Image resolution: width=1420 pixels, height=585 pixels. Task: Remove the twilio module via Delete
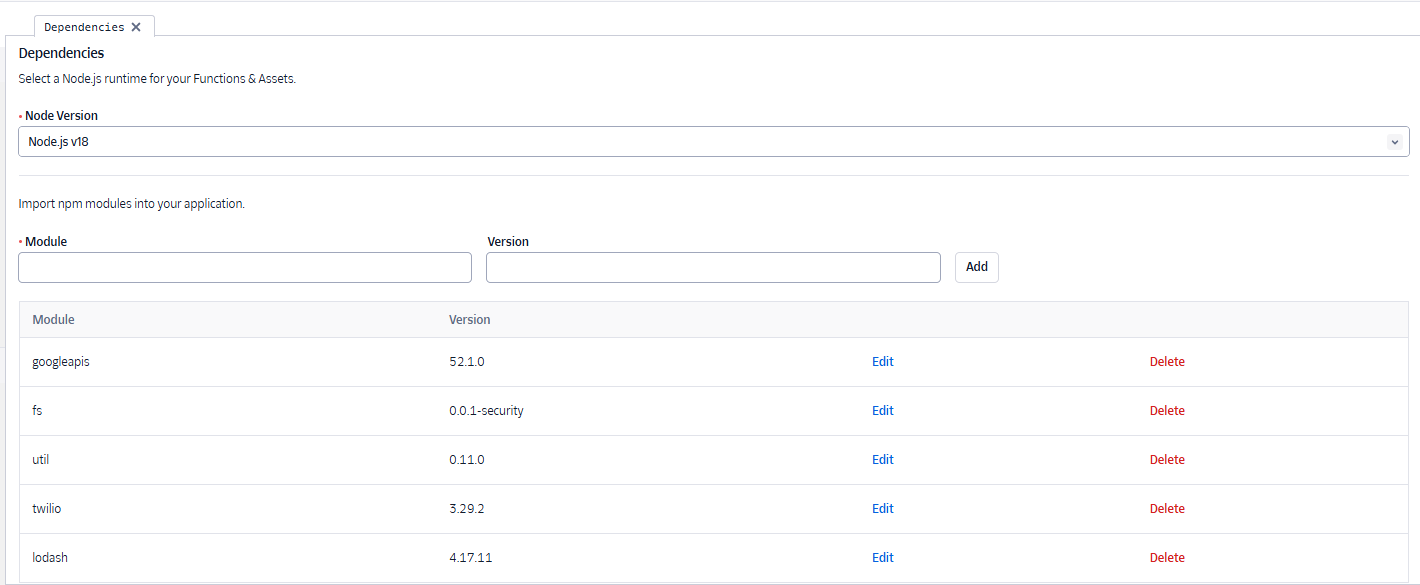point(1167,509)
